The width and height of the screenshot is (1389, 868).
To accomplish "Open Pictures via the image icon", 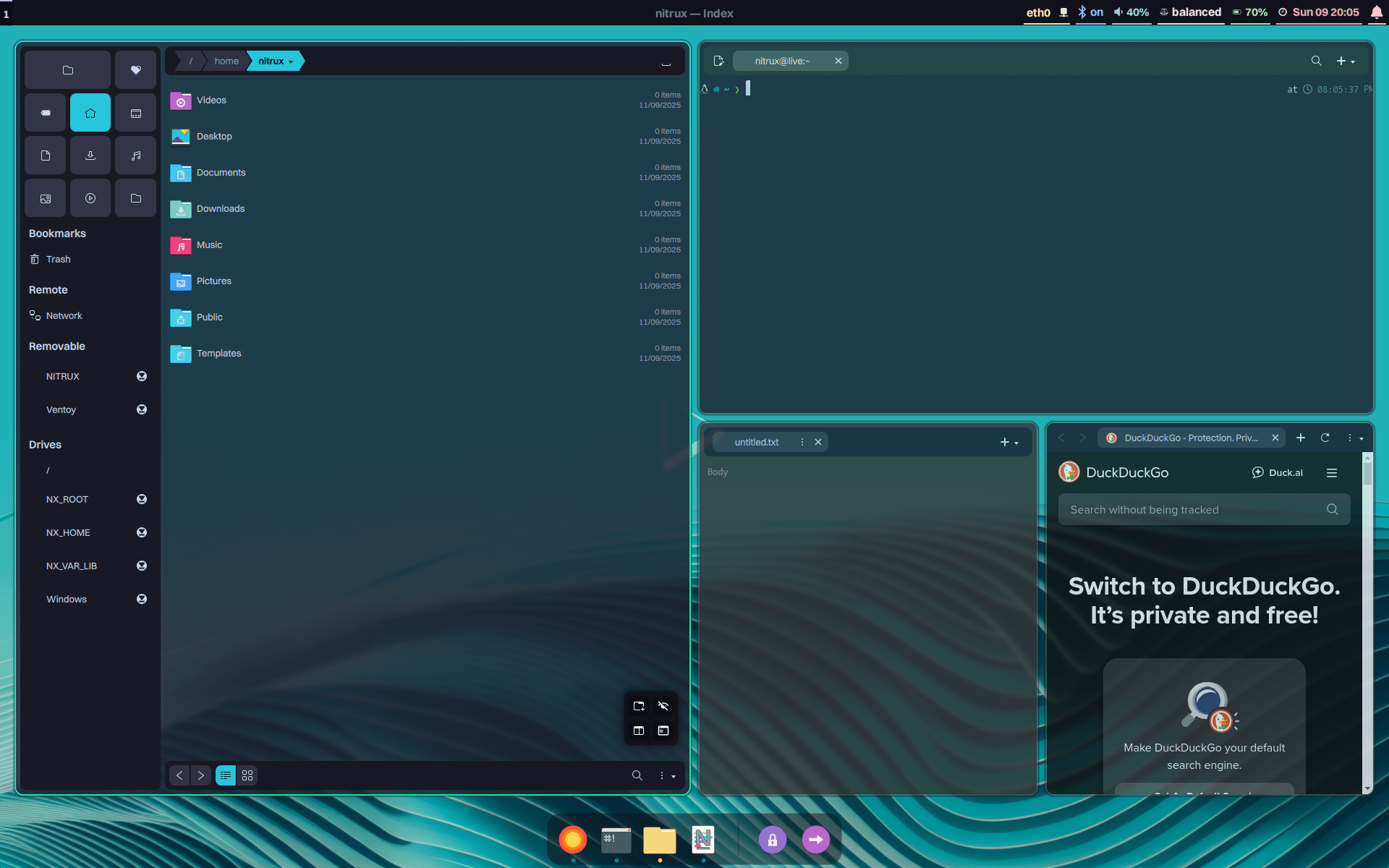I will (x=45, y=197).
